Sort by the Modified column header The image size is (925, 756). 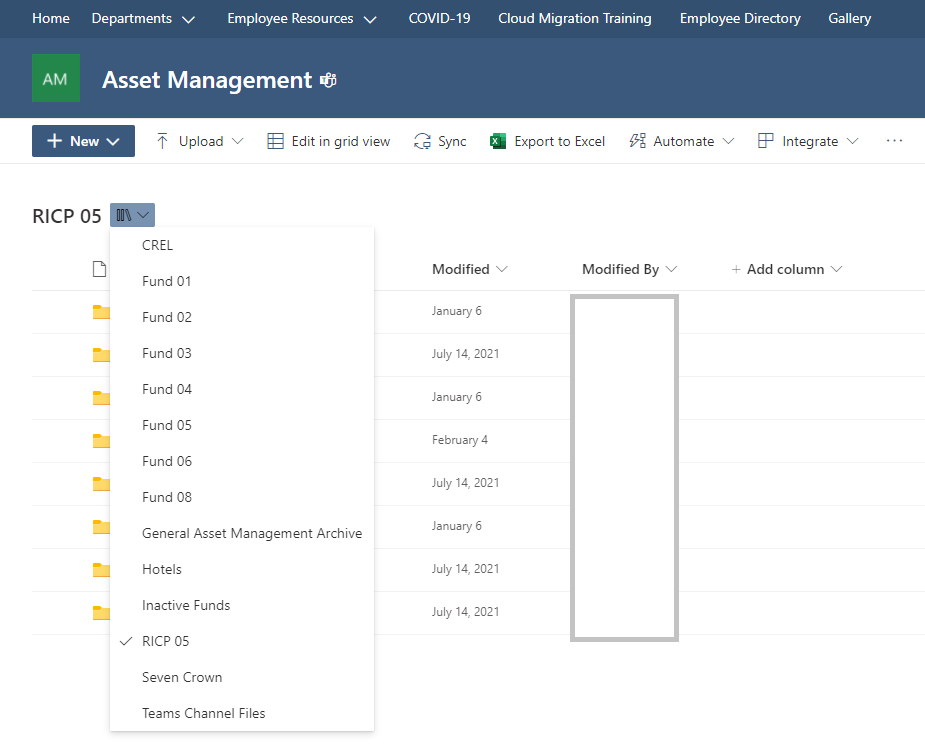(470, 269)
